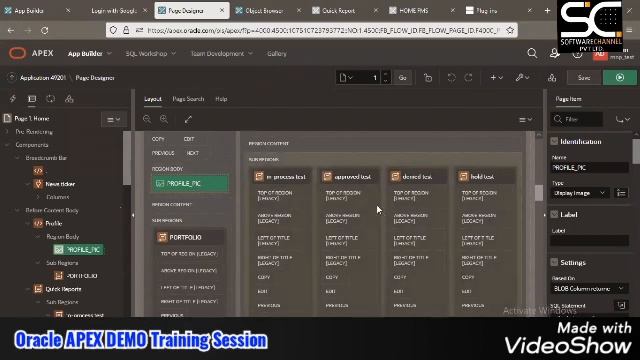
Task: Zoom out the layout view
Action: coord(147,119)
